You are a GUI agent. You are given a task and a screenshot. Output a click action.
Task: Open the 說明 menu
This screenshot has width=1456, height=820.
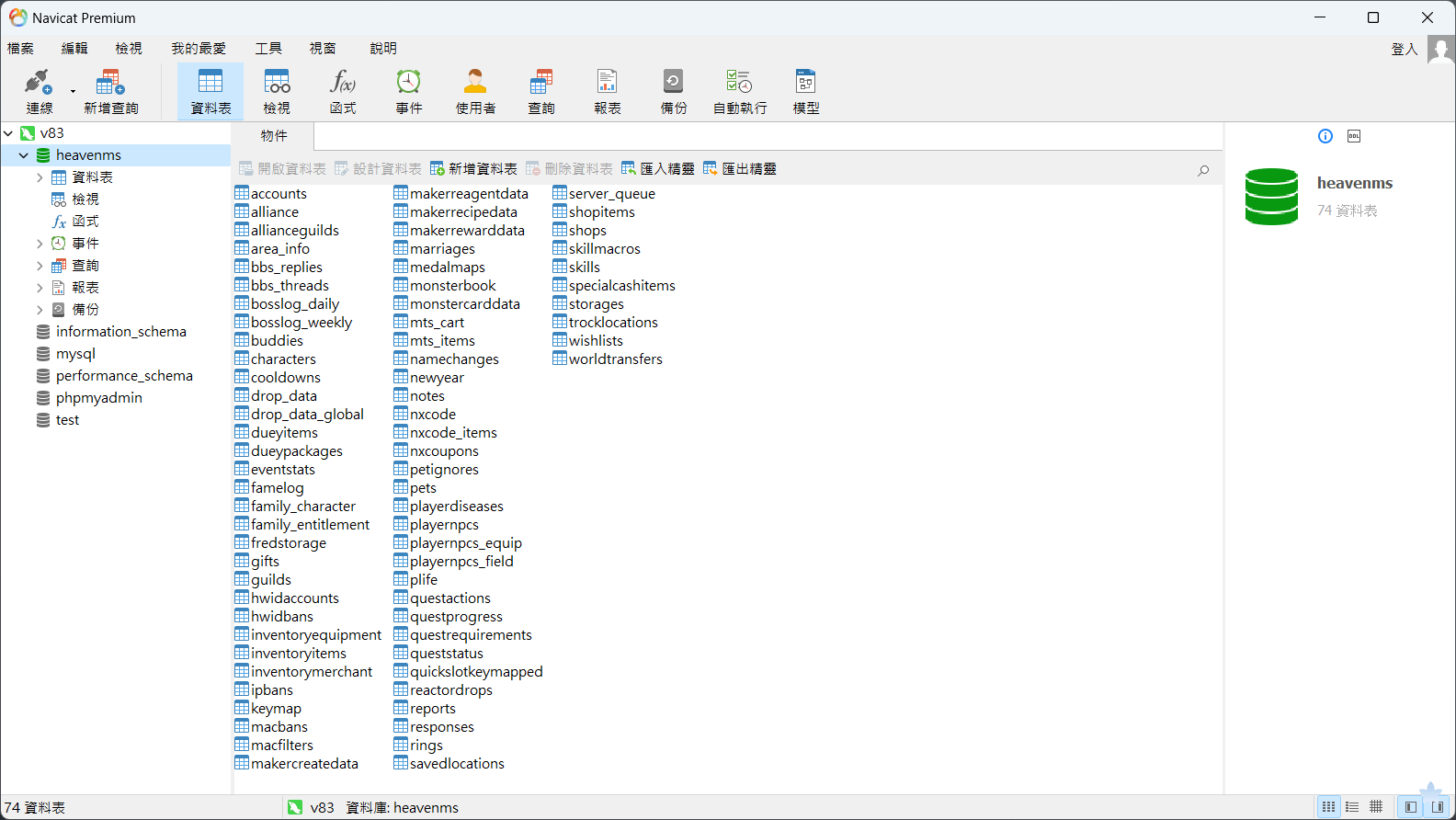tap(383, 49)
